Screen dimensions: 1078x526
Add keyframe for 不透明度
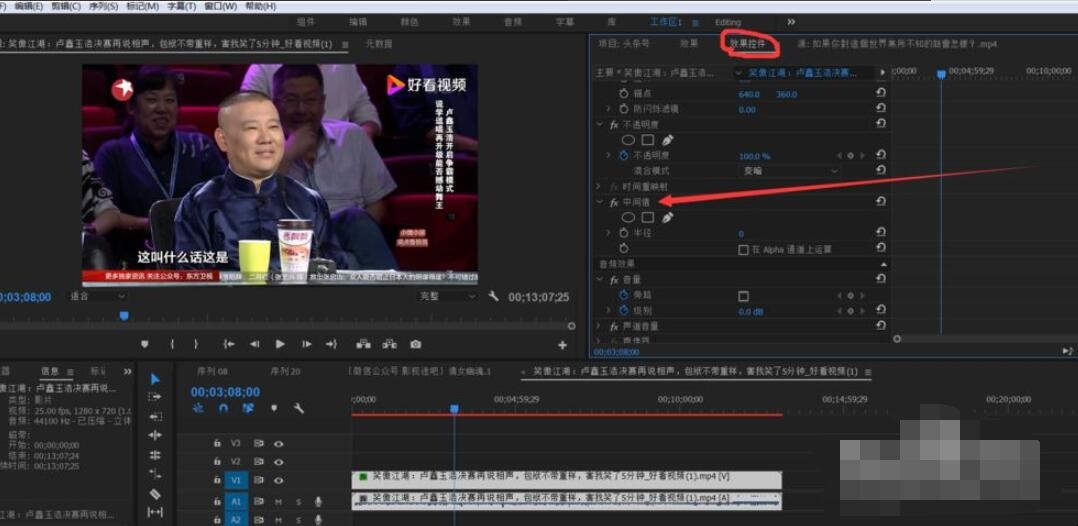850,155
